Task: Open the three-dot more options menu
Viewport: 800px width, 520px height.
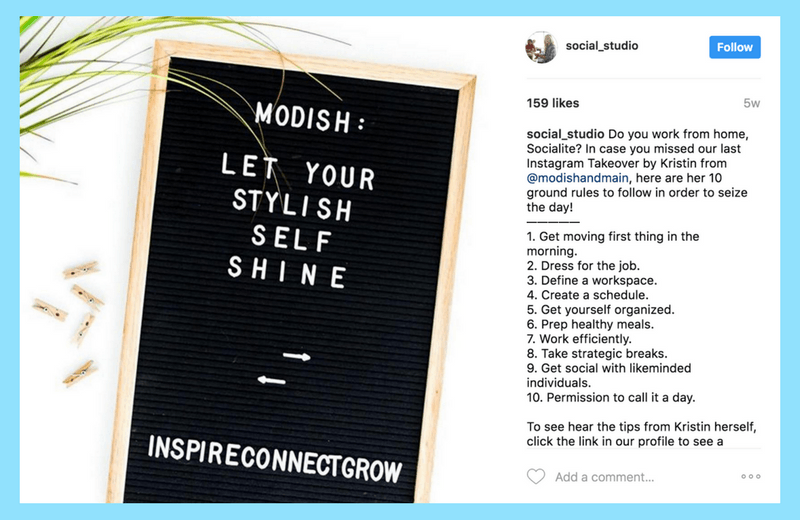Action: tap(751, 477)
